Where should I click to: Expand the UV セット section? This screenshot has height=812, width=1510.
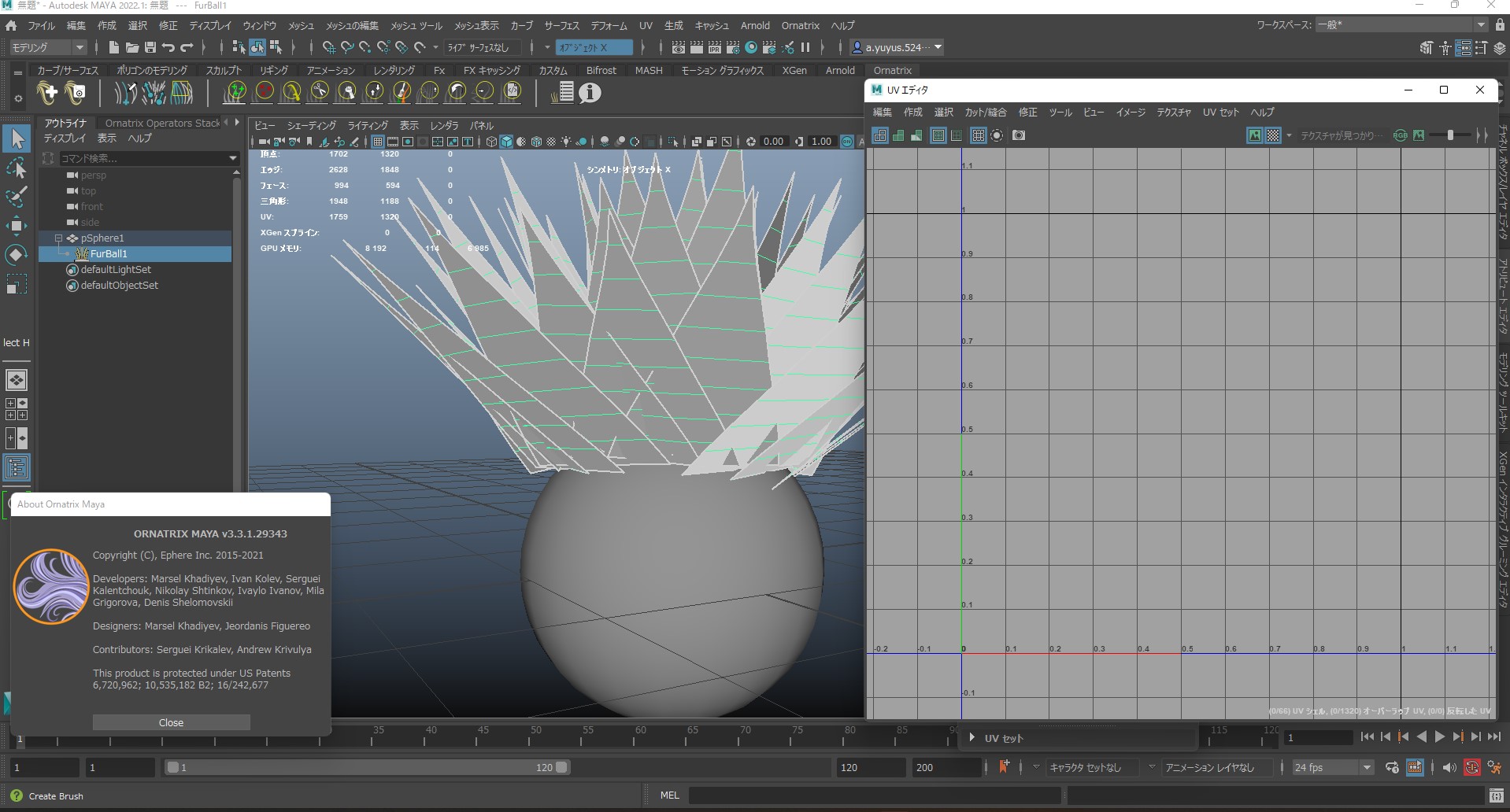[x=972, y=738]
